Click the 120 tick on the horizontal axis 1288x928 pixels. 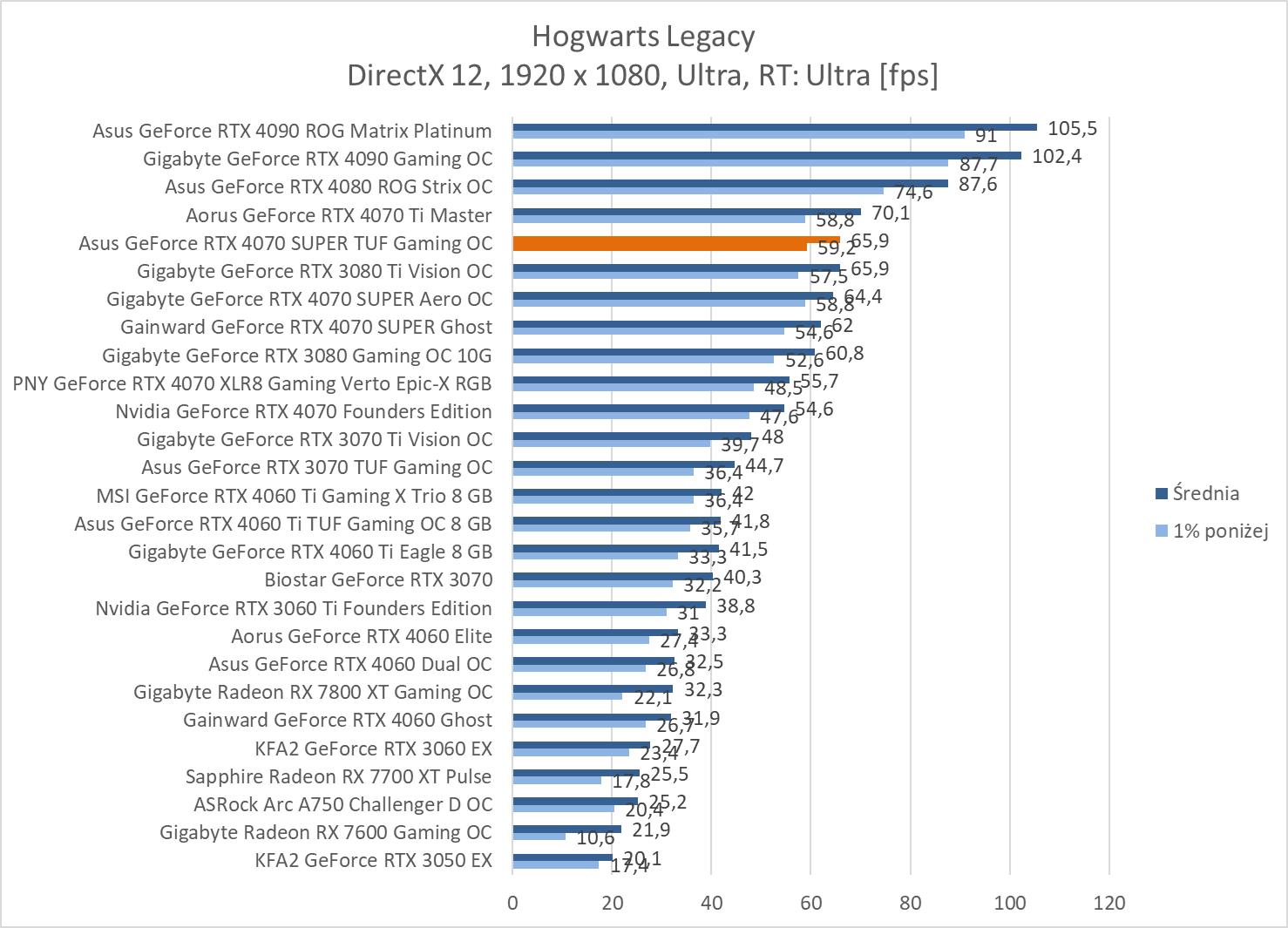(1108, 903)
